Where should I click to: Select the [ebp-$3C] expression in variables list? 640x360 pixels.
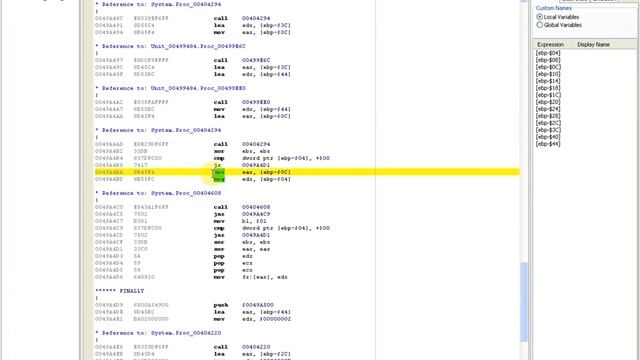[548, 130]
